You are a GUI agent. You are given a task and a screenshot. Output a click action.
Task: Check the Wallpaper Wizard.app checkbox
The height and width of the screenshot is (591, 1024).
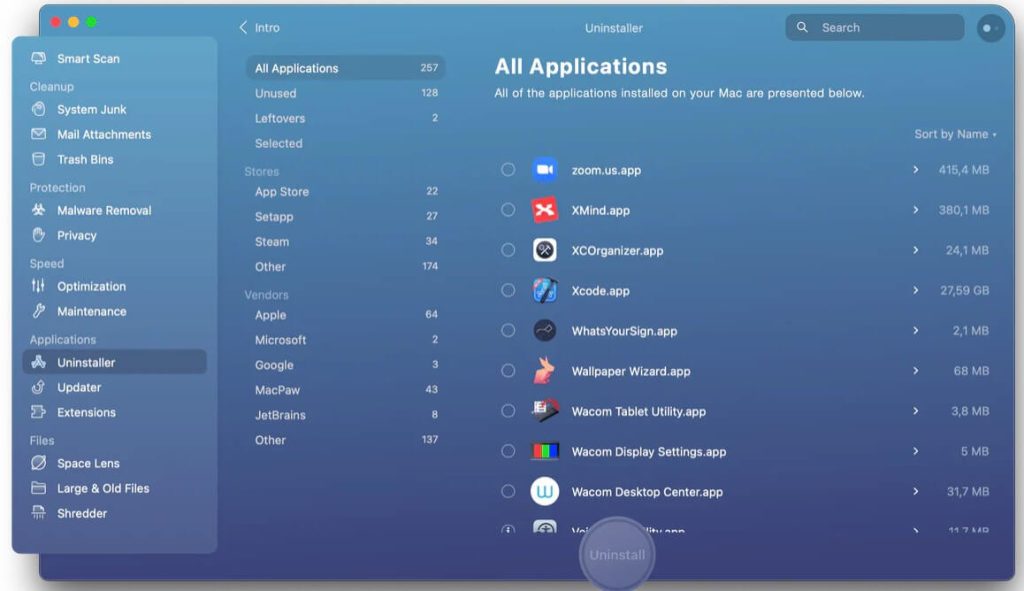[508, 371]
